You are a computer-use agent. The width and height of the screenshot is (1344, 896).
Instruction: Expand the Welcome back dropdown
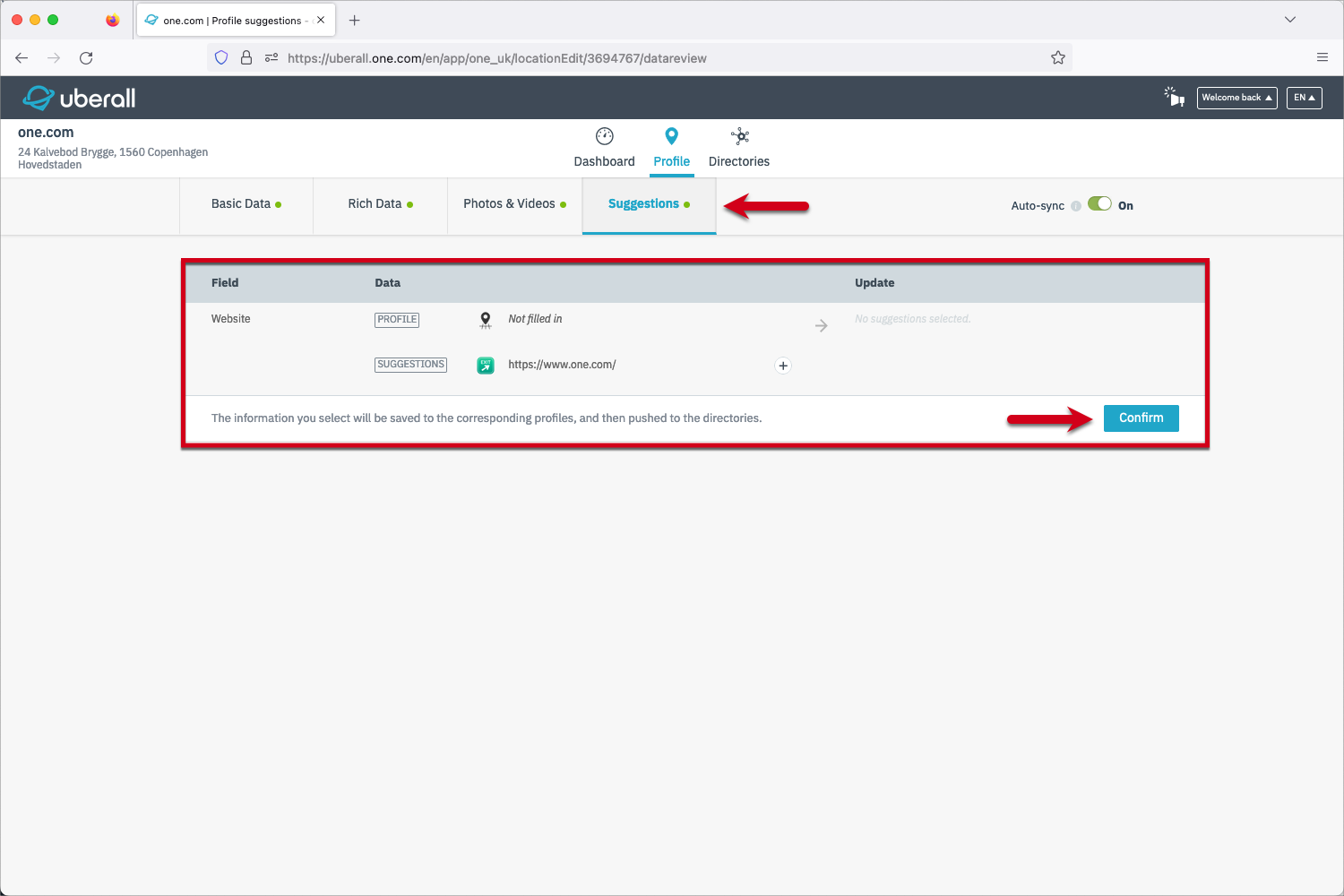tap(1236, 98)
